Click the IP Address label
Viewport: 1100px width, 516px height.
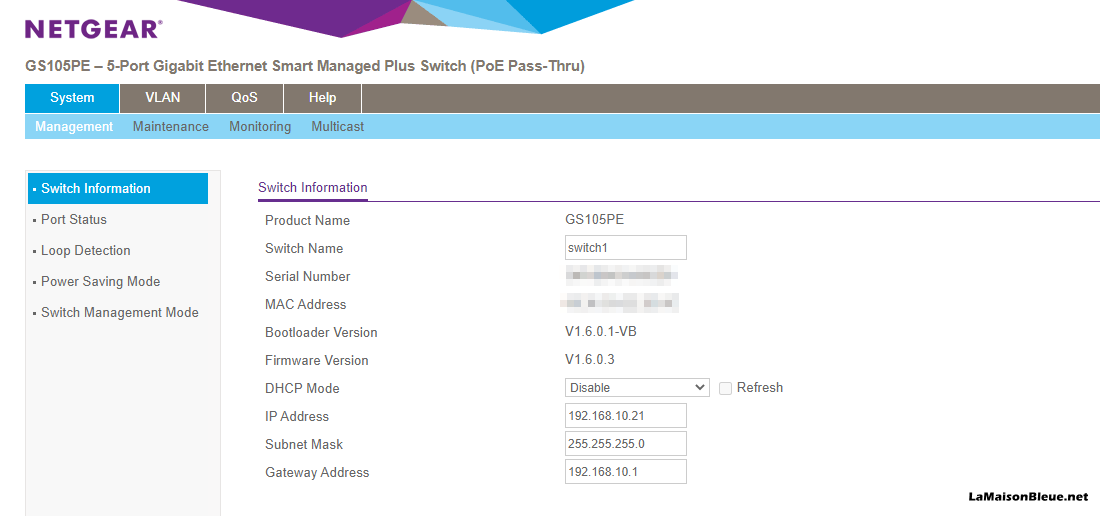tap(297, 416)
